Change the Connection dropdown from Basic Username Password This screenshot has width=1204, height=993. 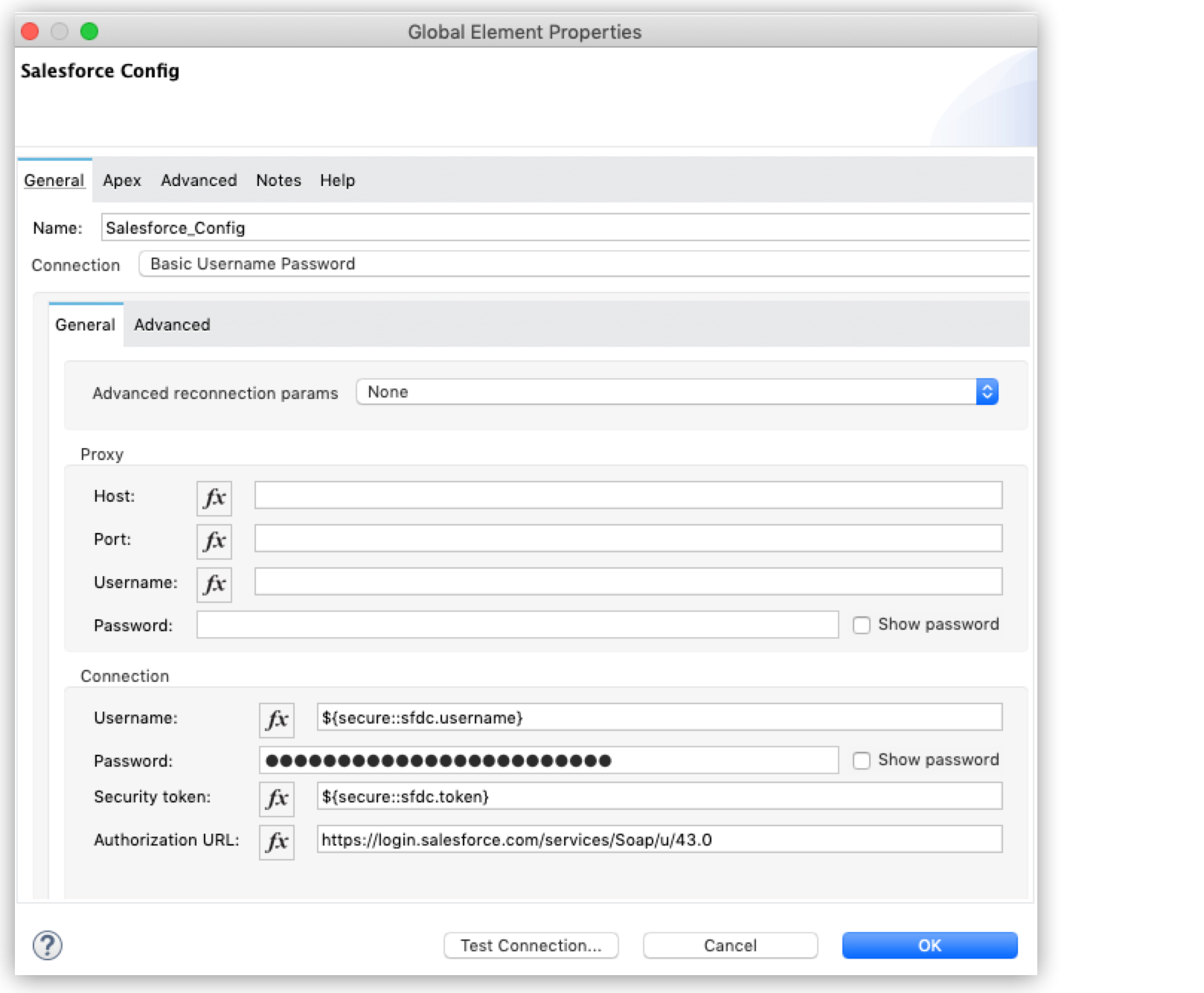pos(521,264)
